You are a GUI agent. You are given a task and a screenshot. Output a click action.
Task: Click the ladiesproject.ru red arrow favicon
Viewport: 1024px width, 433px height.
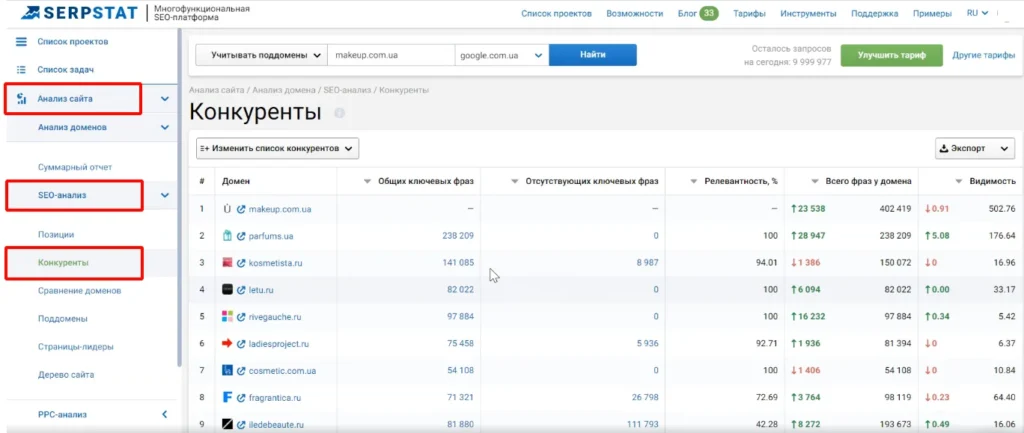tap(227, 343)
